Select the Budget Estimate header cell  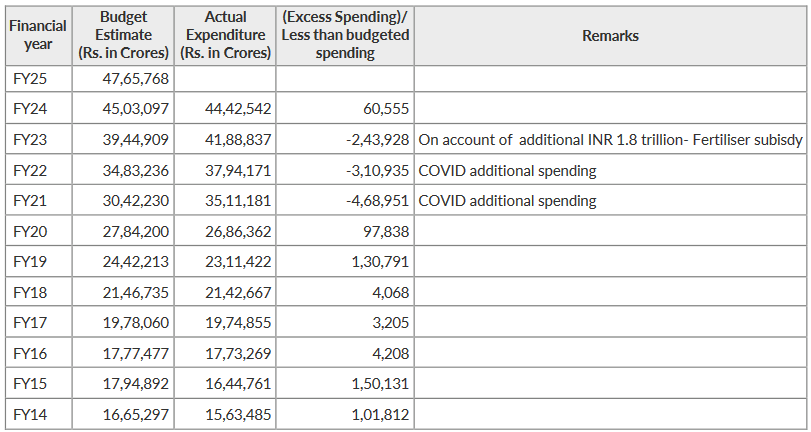124,35
